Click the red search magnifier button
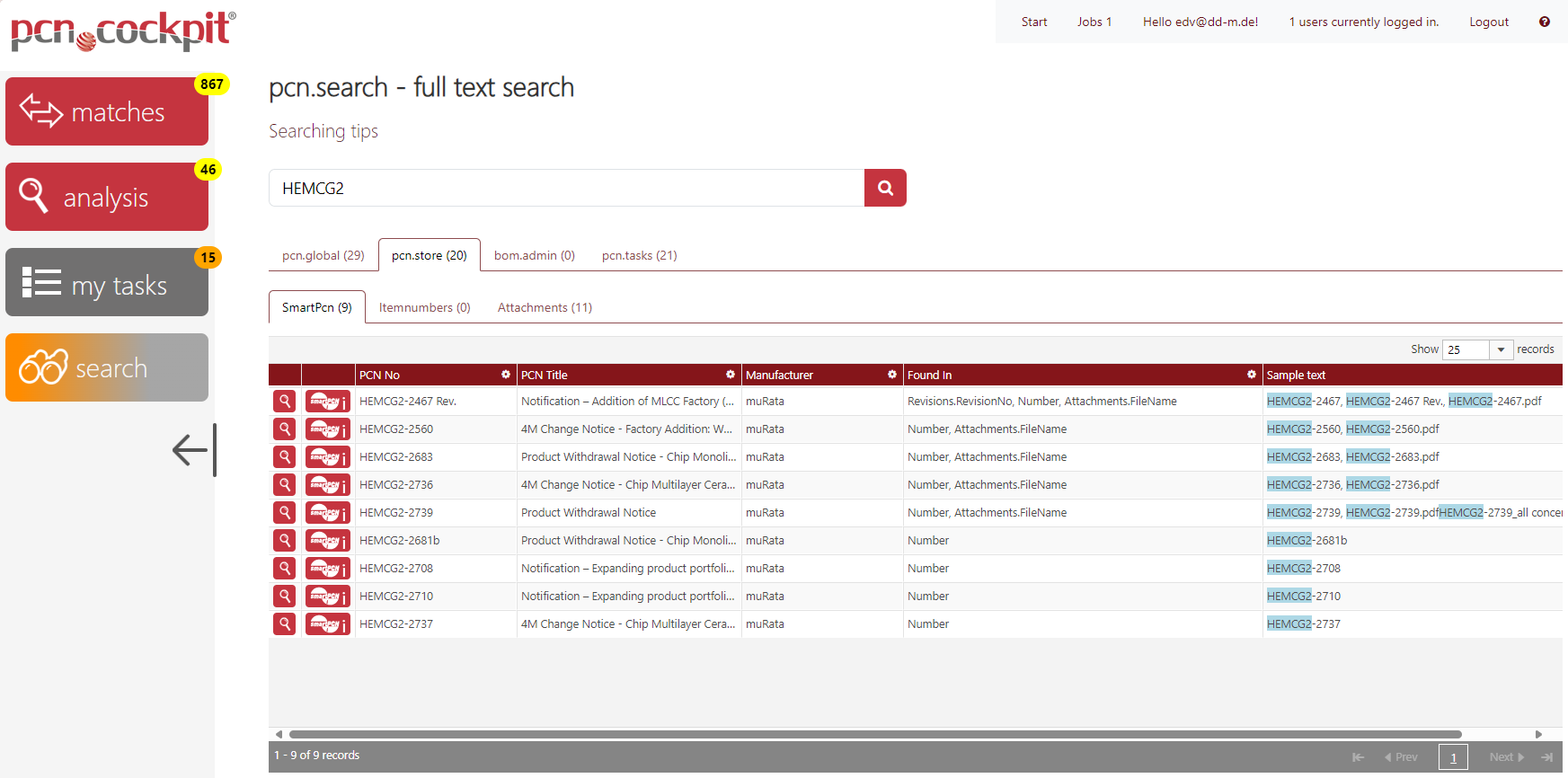 tap(885, 188)
